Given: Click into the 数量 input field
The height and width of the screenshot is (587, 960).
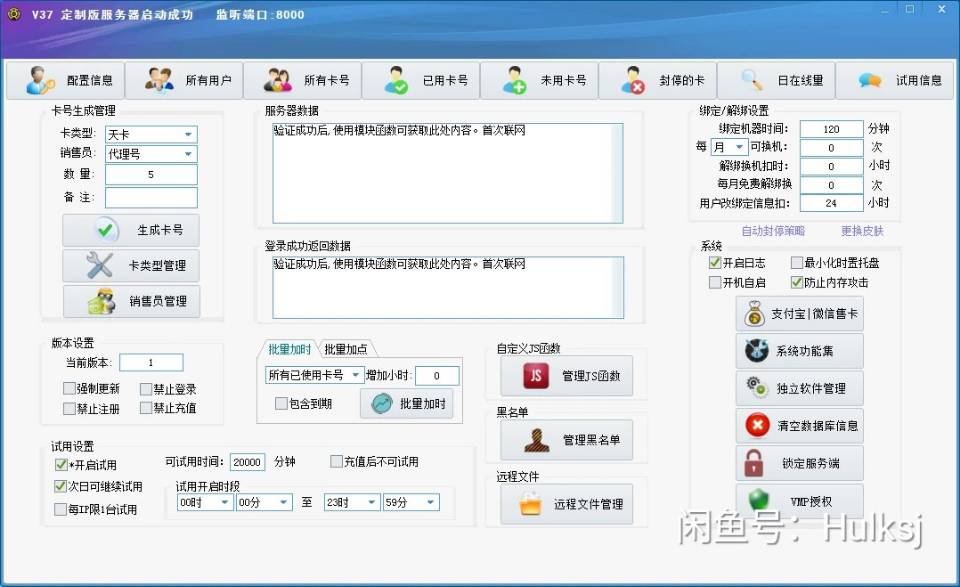Looking at the screenshot, I should [151, 174].
